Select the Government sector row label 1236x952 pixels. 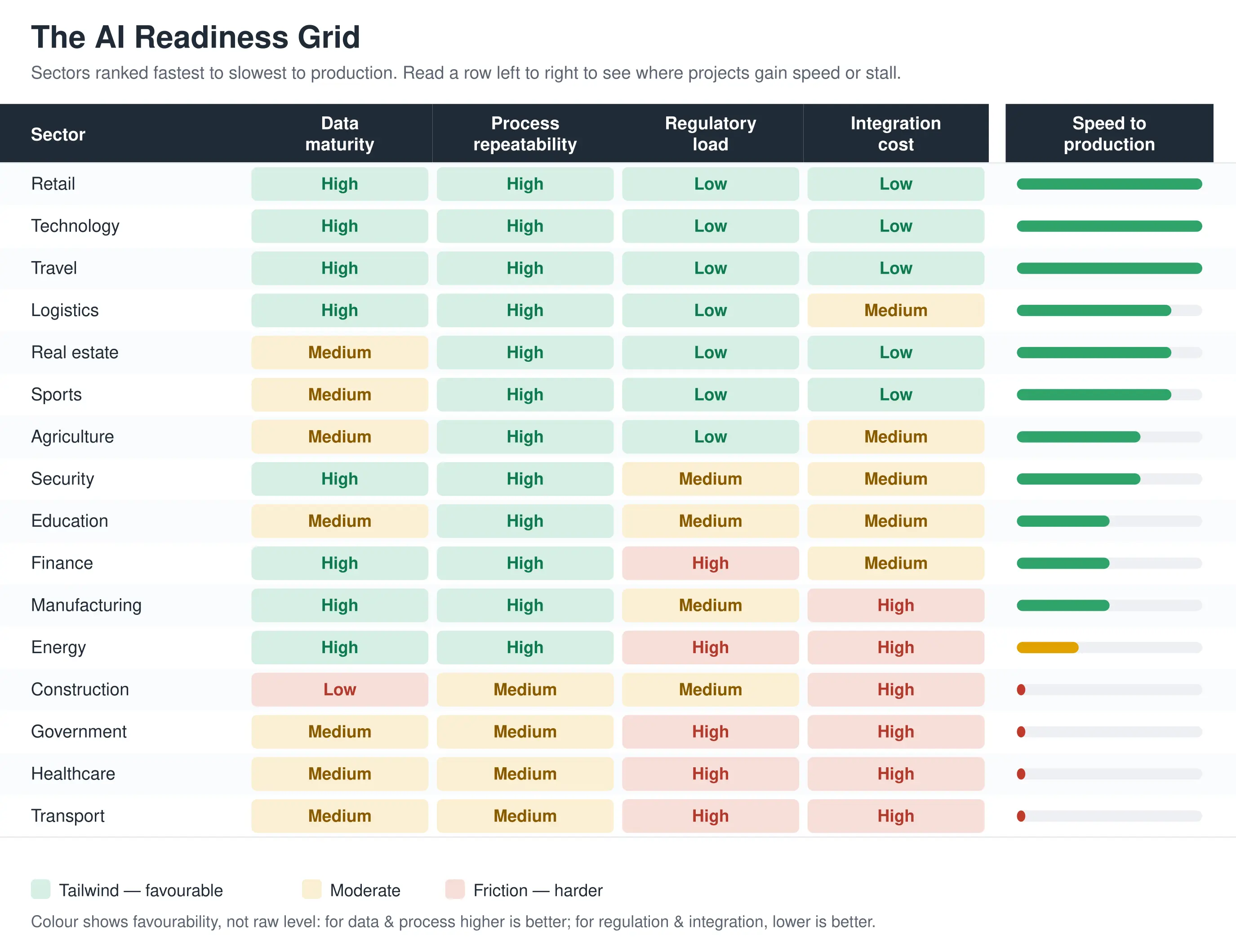tap(79, 732)
